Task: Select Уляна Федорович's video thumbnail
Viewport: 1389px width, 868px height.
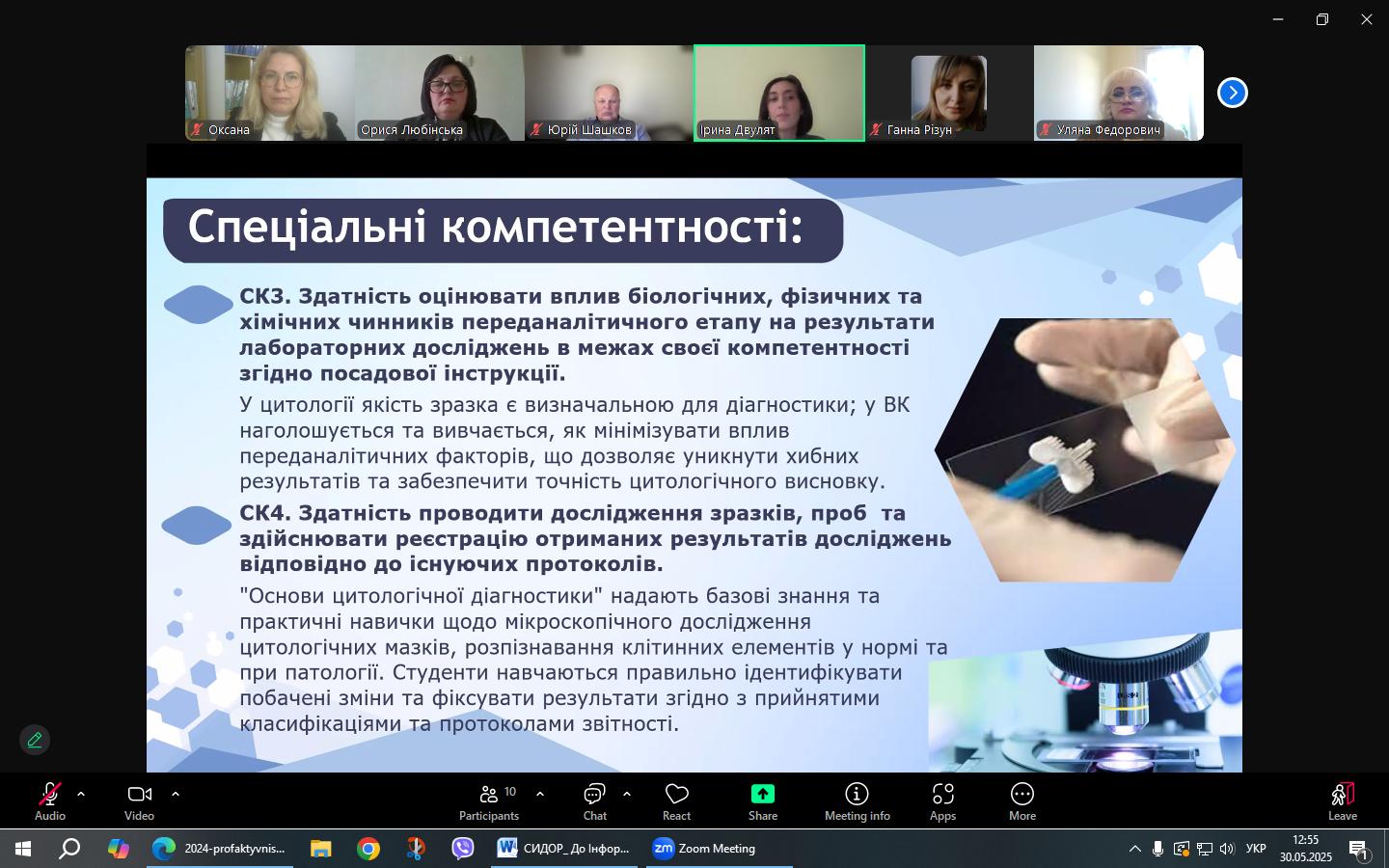Action: point(1119,93)
